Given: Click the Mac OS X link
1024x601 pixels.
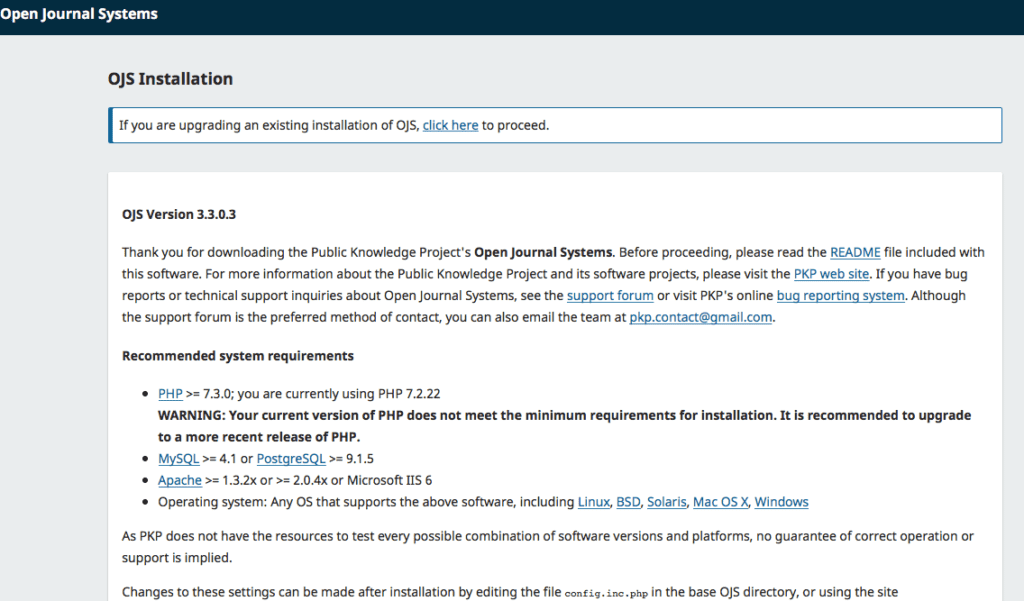Looking at the screenshot, I should click(x=720, y=502).
